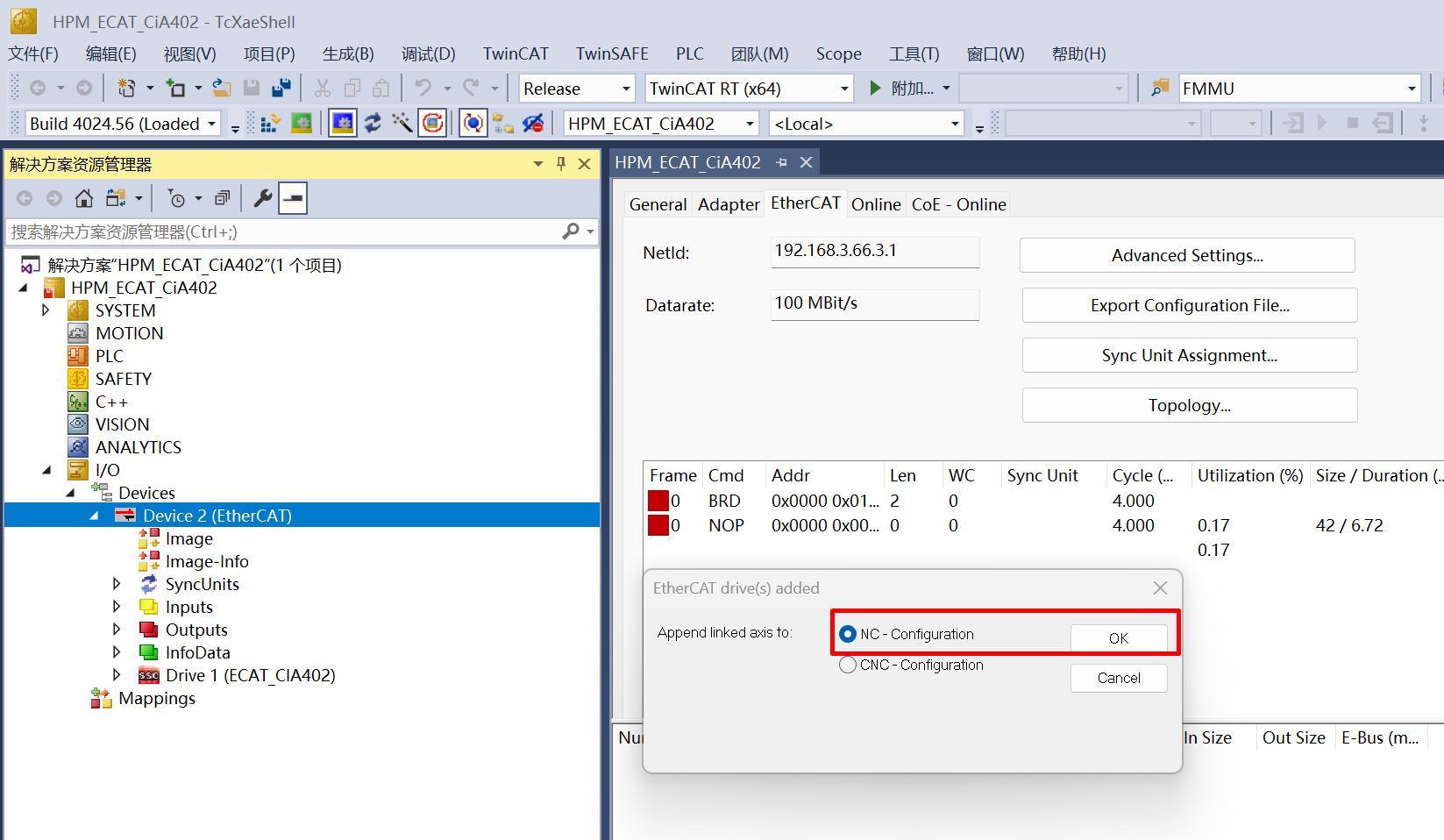1444x840 pixels.
Task: Click Export Configuration File... button
Action: (1190, 305)
